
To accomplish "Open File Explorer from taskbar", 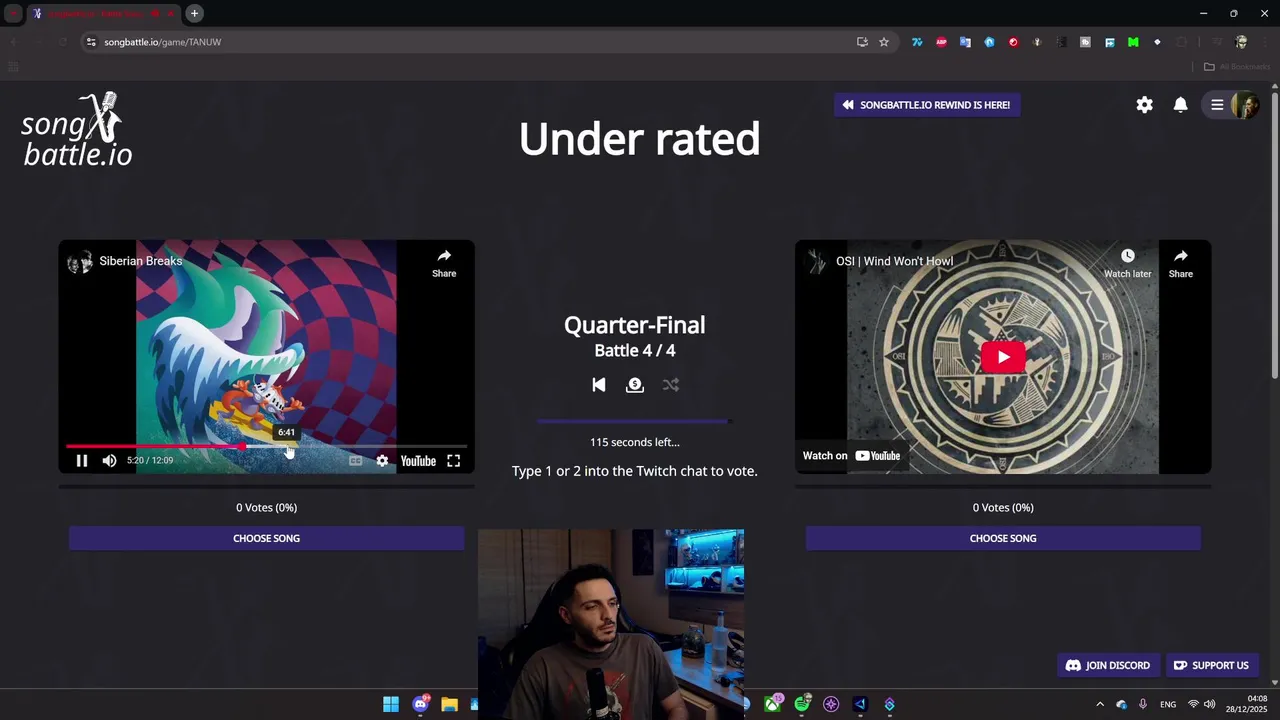I will 449,704.
